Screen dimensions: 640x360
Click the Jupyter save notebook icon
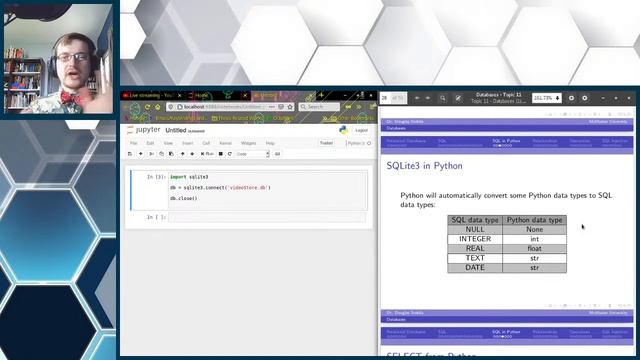coord(130,154)
